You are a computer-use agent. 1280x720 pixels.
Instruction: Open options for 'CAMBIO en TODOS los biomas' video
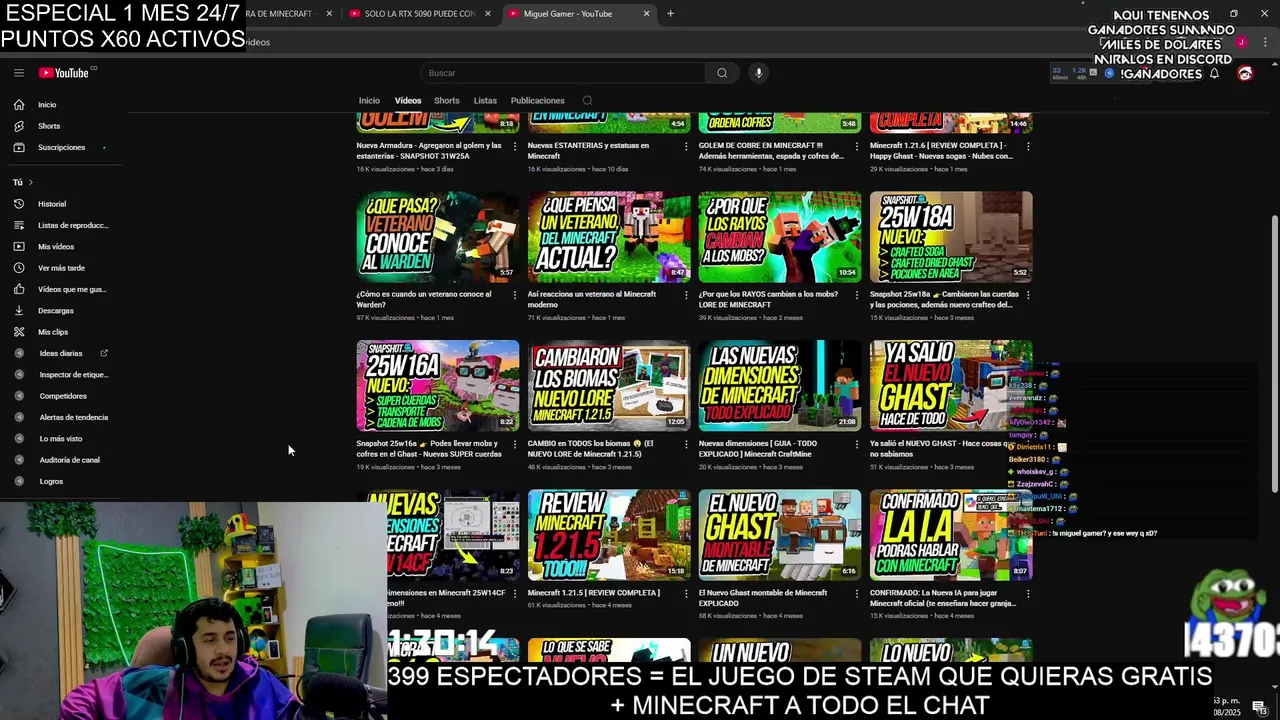click(686, 444)
